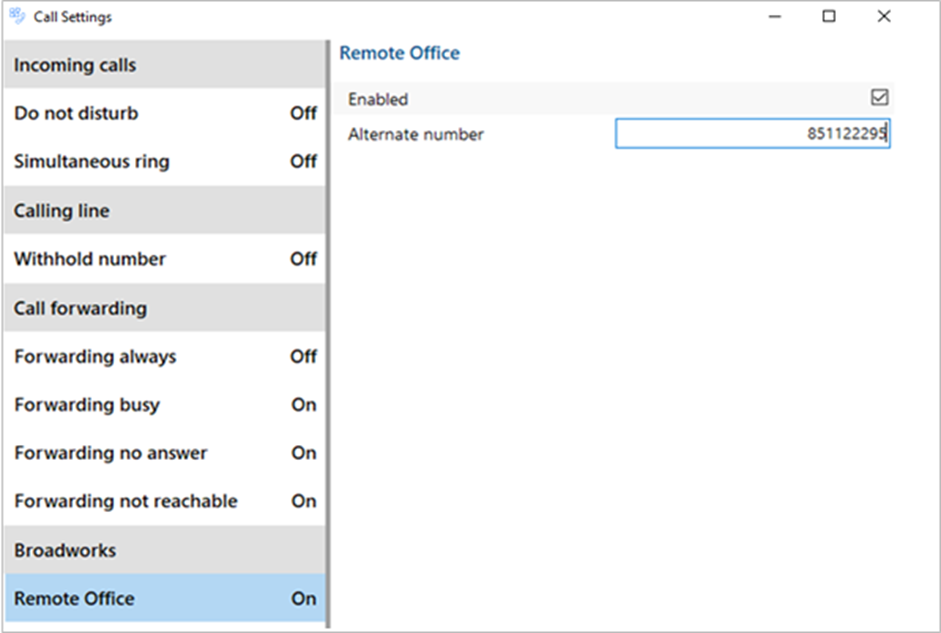Uncheck the Enabled checkbox for Remote Office
This screenshot has height=633, width=941.
(879, 97)
